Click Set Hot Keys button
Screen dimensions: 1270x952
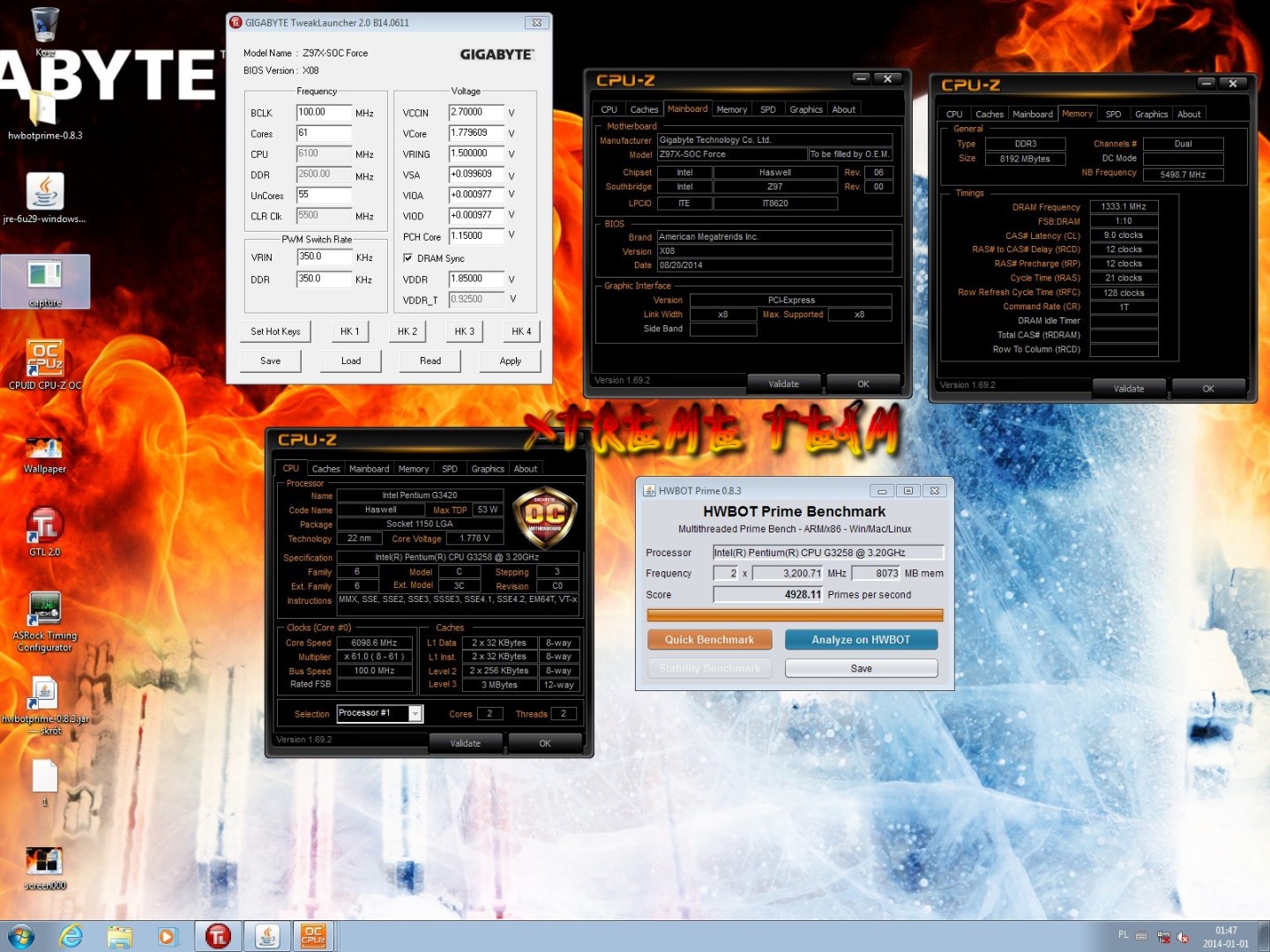pyautogui.click(x=275, y=331)
